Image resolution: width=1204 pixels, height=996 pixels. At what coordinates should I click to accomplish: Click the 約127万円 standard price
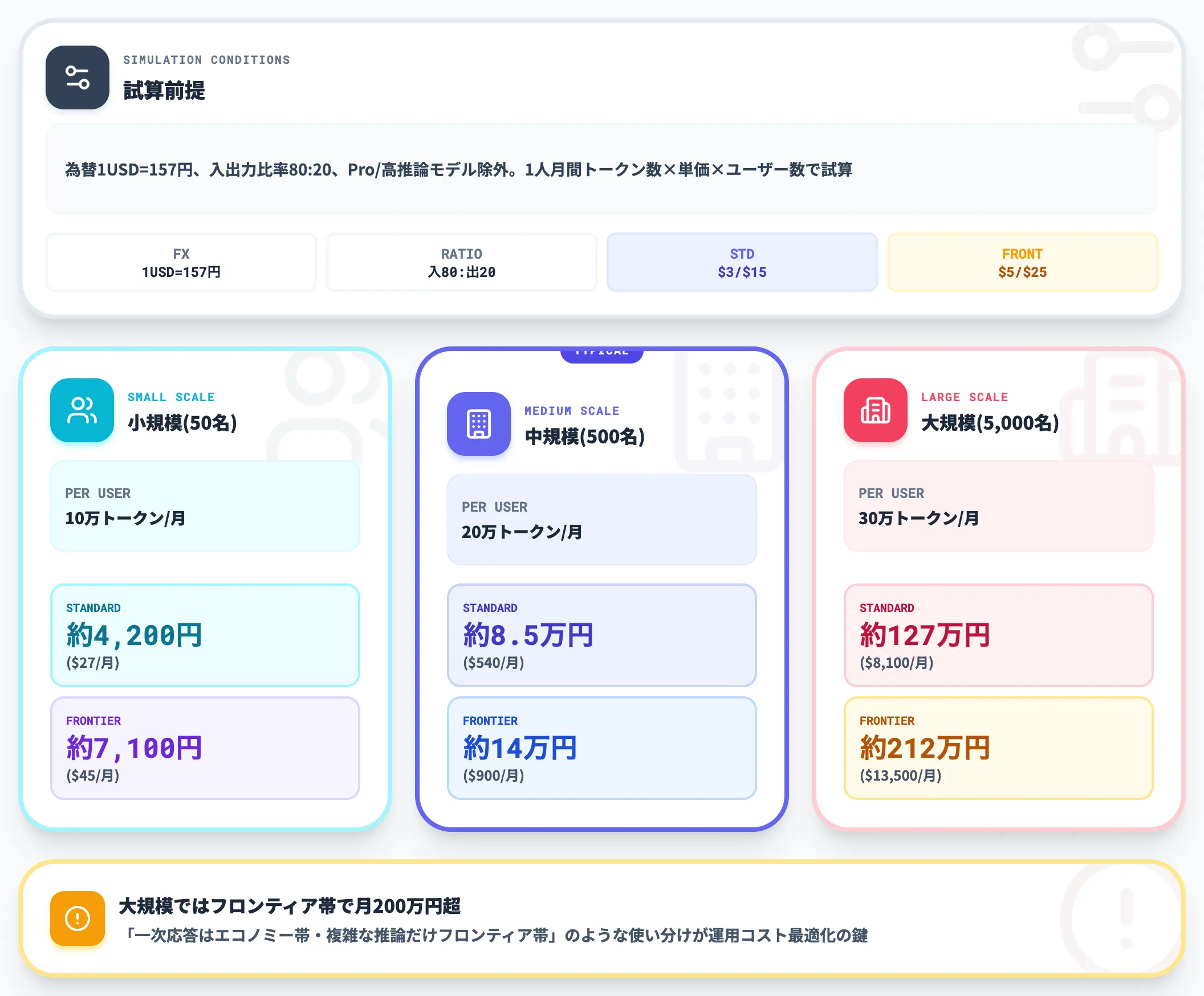[925, 635]
